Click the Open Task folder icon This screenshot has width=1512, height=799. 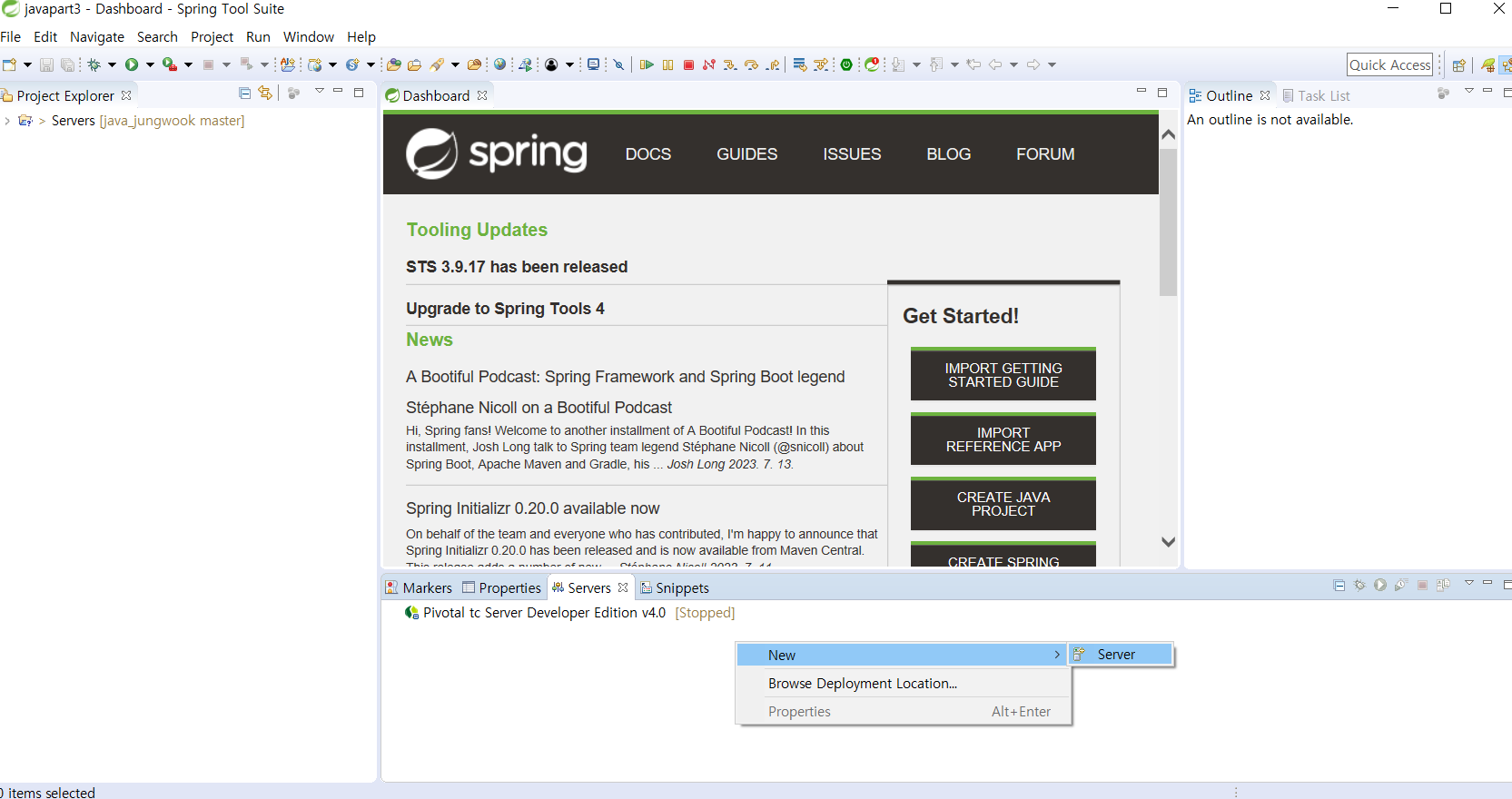(414, 64)
